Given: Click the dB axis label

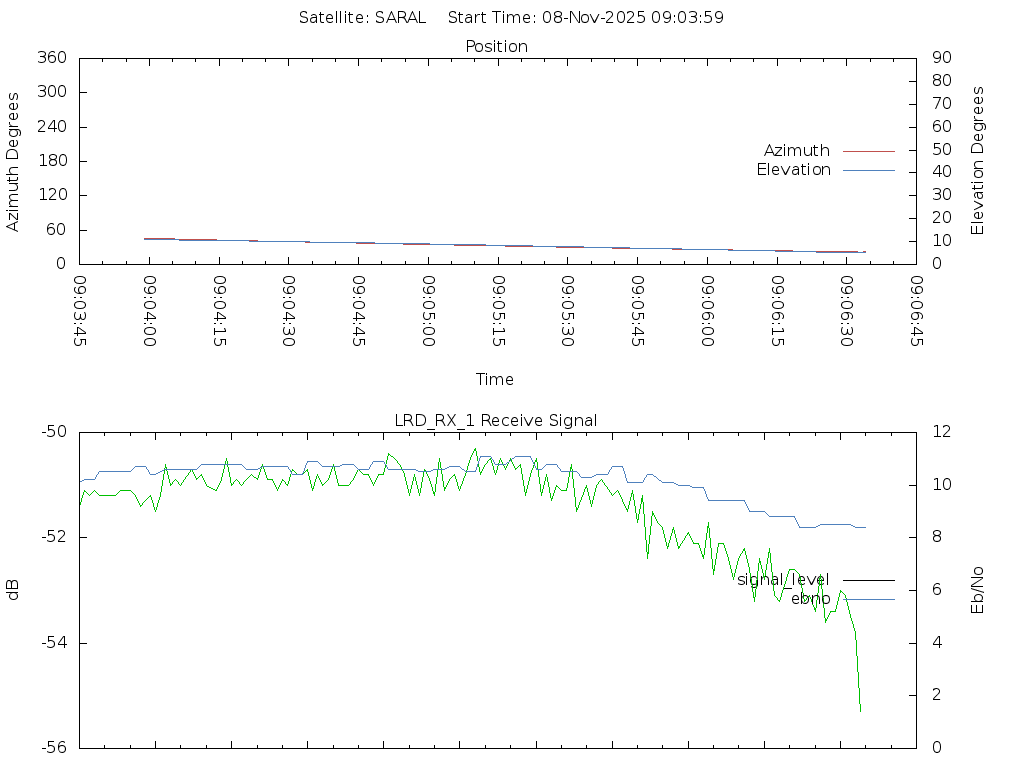Looking at the screenshot, I should coord(14,590).
